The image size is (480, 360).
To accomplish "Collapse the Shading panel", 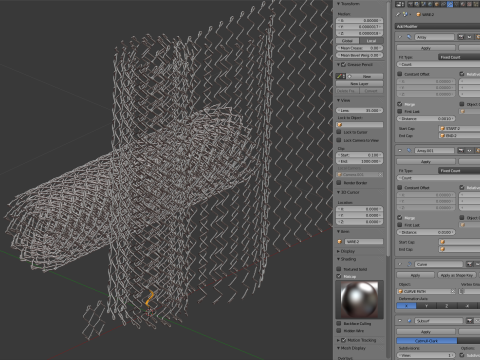I will (x=339, y=259).
